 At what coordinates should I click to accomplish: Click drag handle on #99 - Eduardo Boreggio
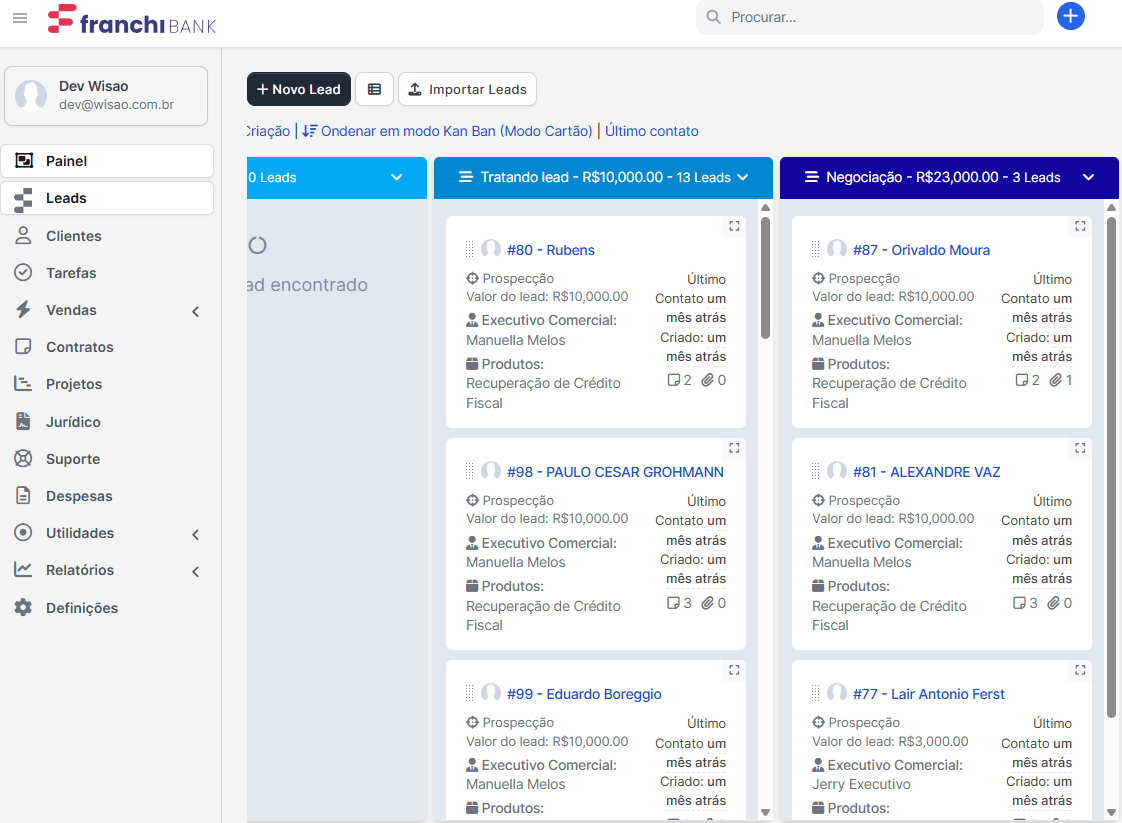(x=469, y=693)
